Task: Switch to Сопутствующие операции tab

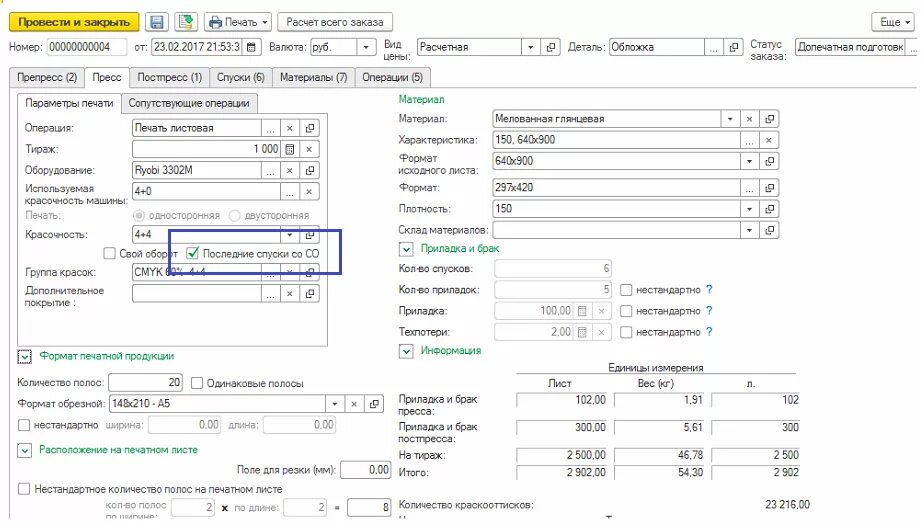Action: tap(189, 103)
